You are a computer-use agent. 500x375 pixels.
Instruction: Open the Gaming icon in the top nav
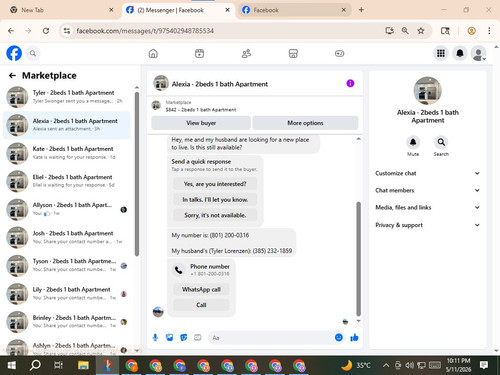point(339,53)
